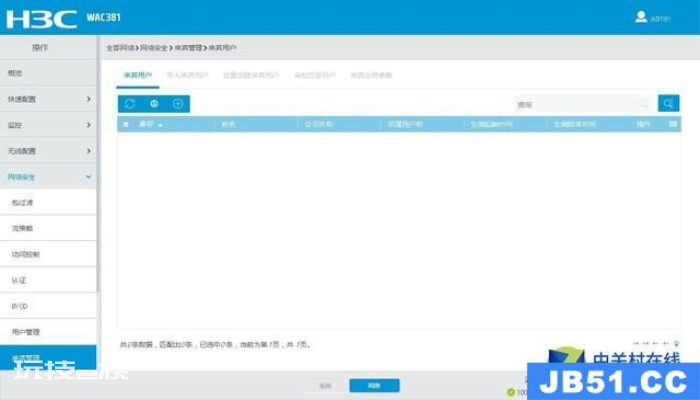Click the 系统 (System) button at the bottom
The image size is (700, 400).
(x=325, y=385)
